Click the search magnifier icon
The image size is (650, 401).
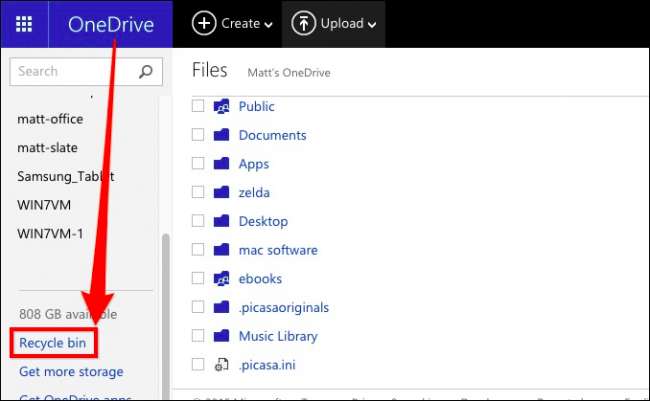tap(145, 72)
